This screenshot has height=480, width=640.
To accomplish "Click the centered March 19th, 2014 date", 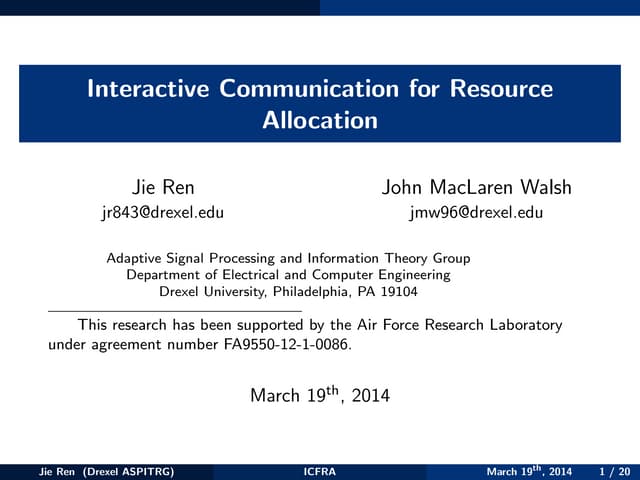I will tap(320, 395).
